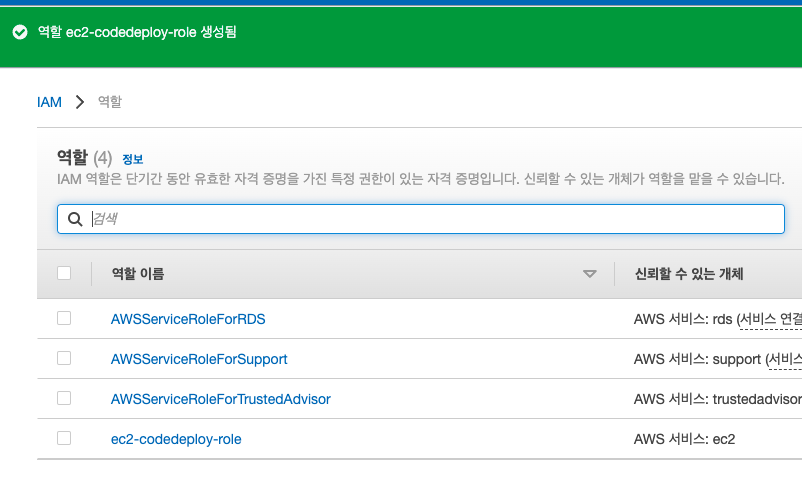Image resolution: width=802 pixels, height=483 pixels.
Task: Sort by 역할 이름 using the triangle arrow
Action: (590, 274)
